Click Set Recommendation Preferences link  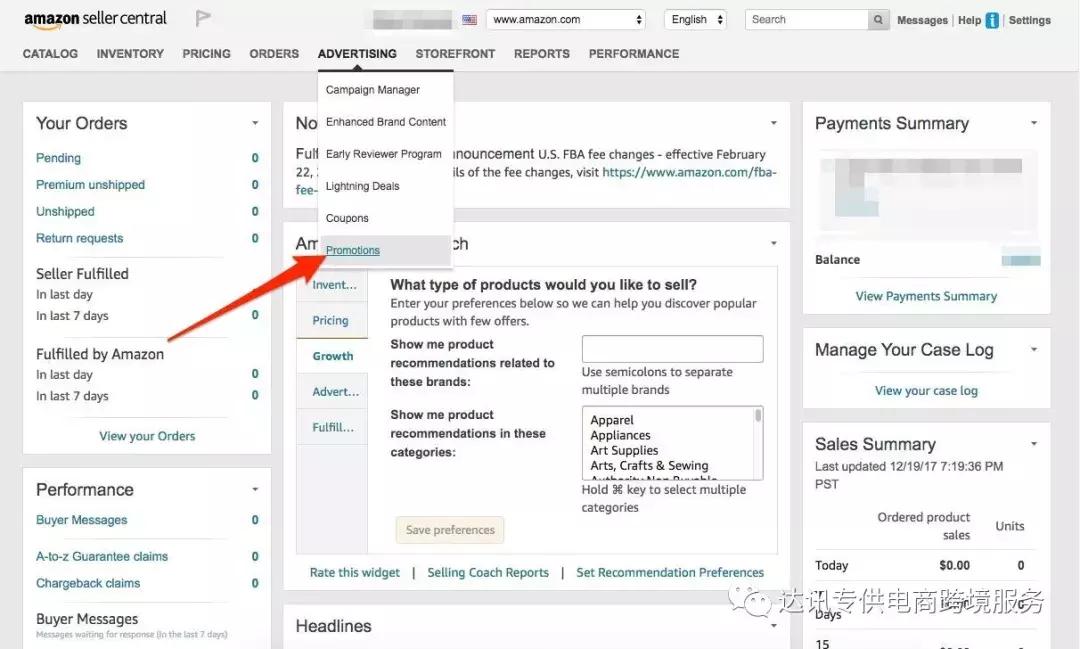pos(670,573)
